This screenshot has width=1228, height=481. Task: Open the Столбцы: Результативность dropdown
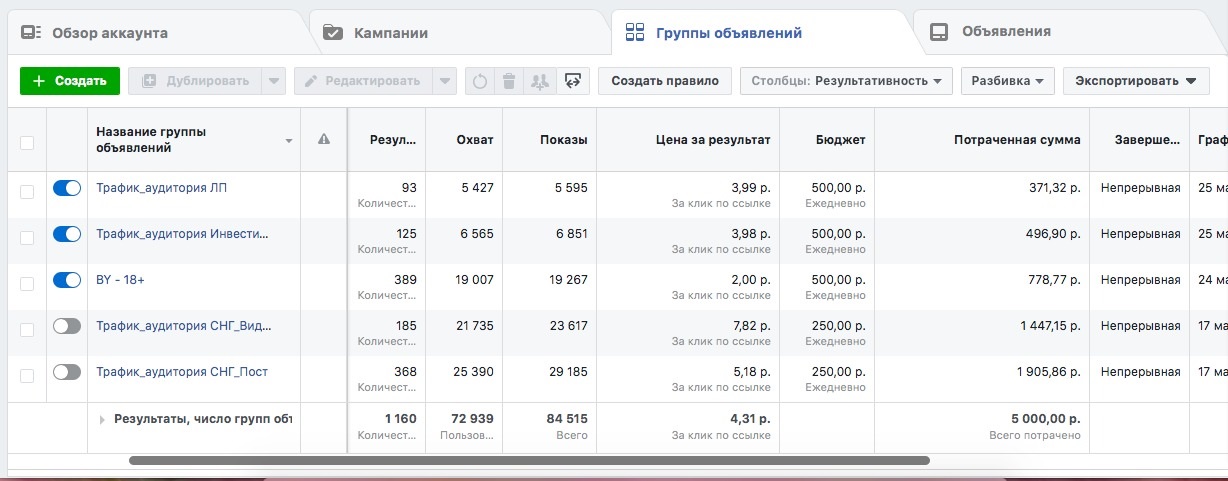pos(846,81)
